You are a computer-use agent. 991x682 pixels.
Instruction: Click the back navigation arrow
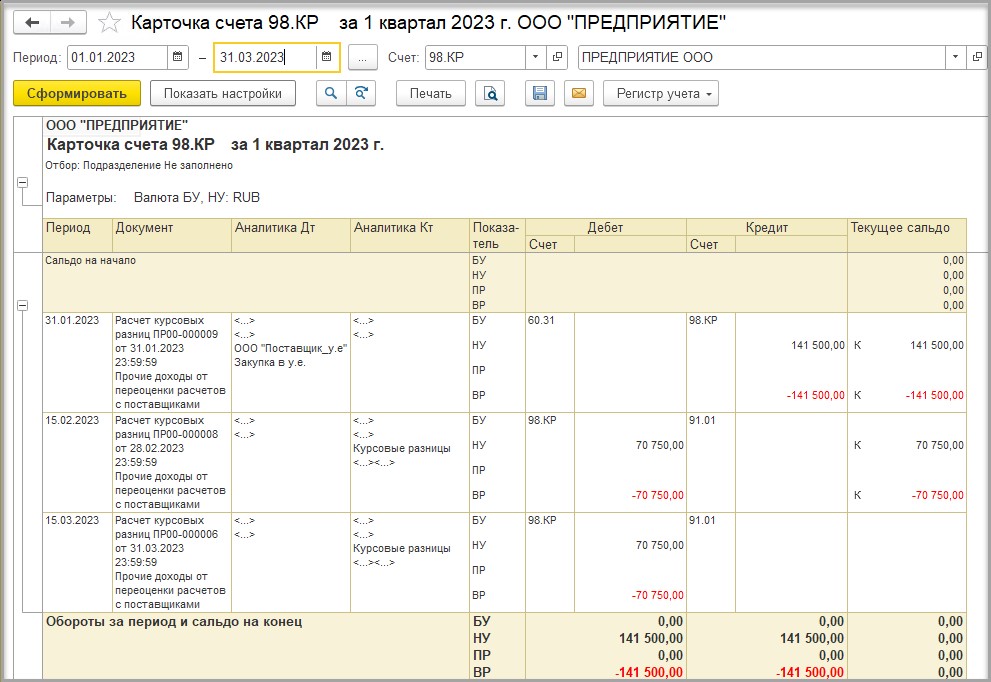[33, 22]
